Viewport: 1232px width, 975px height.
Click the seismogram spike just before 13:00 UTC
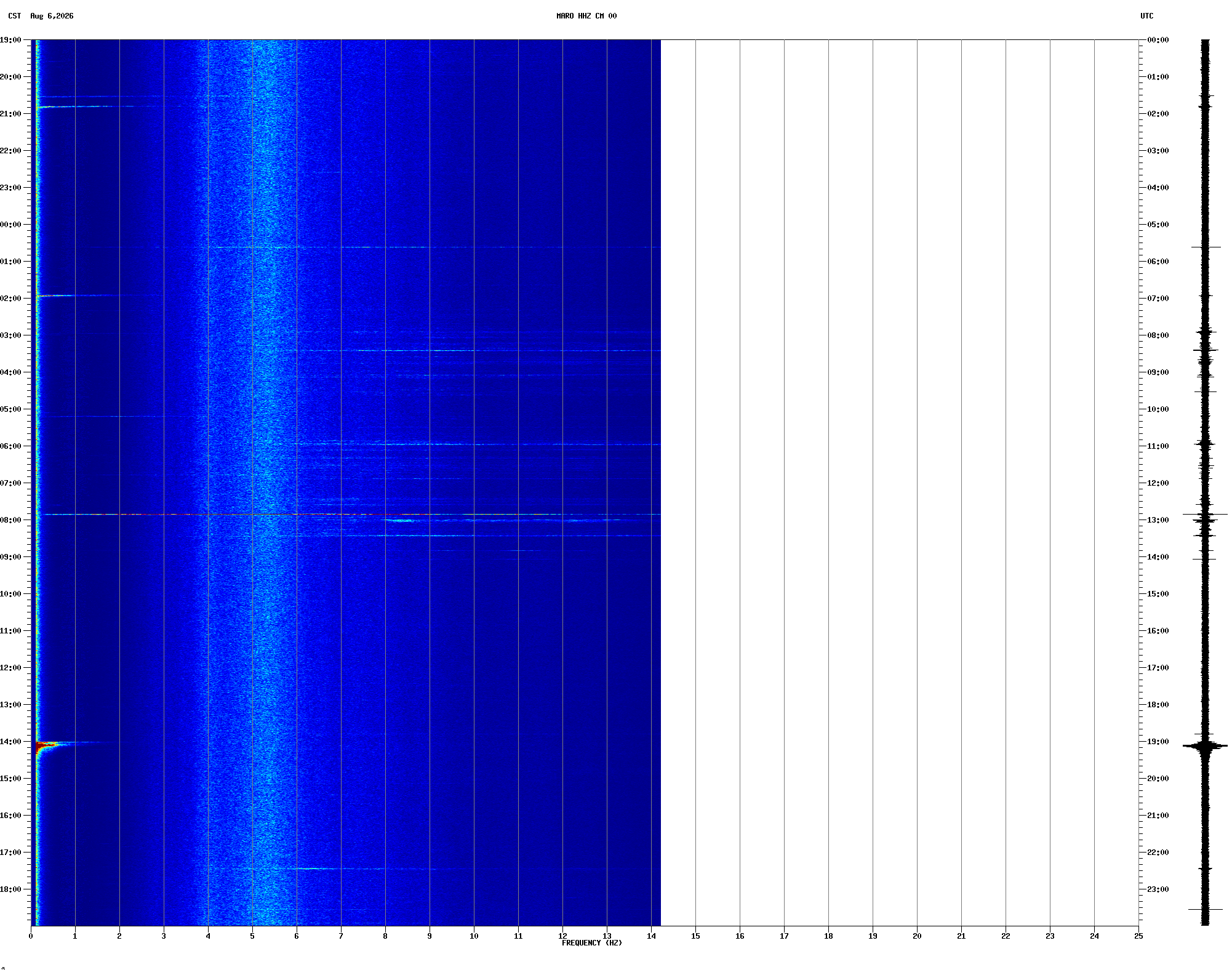[x=1205, y=514]
